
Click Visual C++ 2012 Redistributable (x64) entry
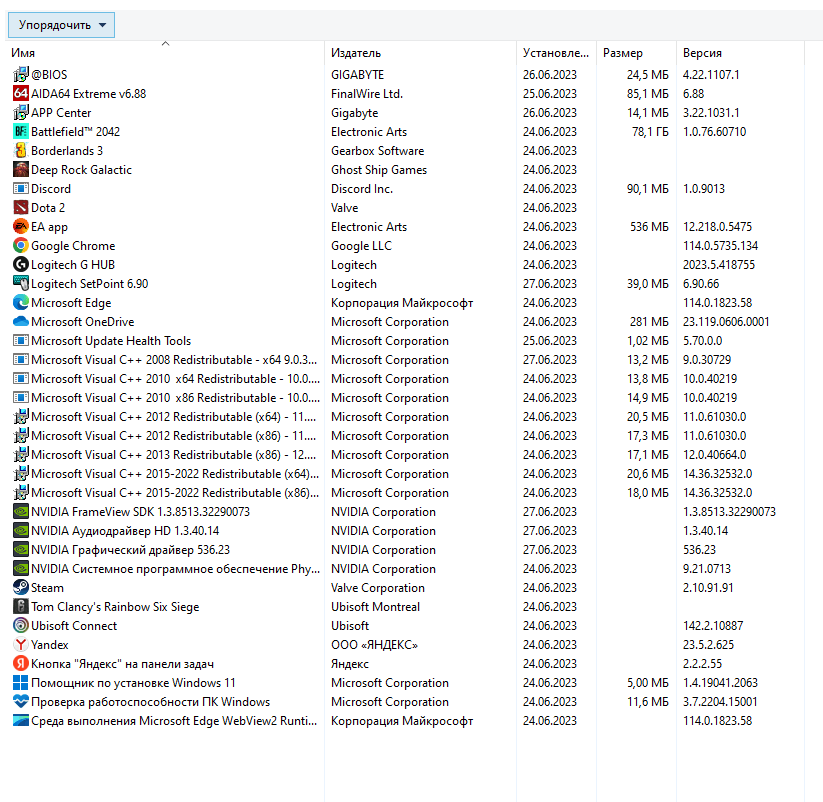173,417
